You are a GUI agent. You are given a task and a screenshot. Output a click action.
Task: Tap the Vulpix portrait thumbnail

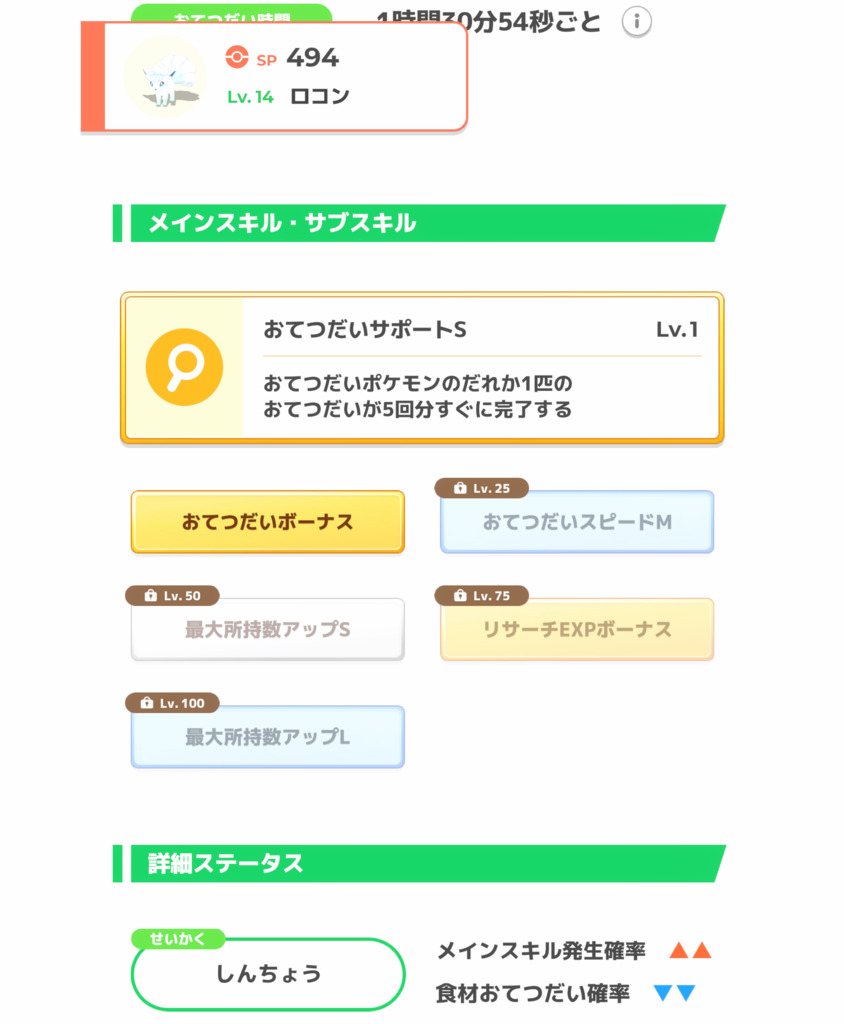pos(163,77)
